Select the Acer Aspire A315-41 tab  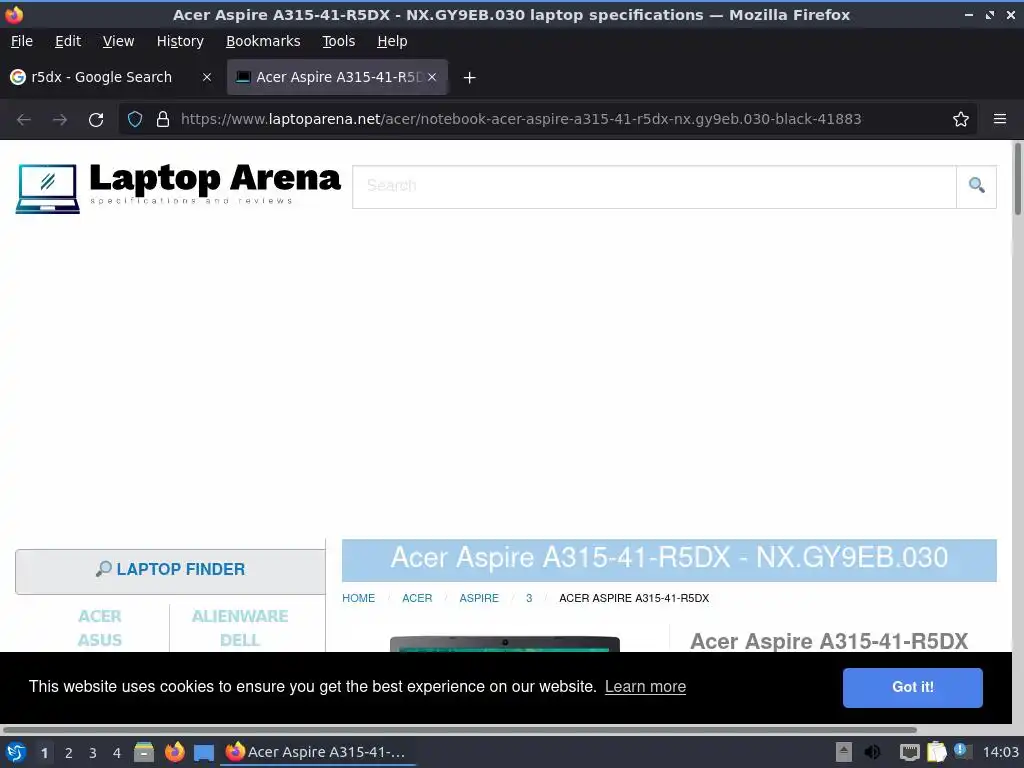337,77
